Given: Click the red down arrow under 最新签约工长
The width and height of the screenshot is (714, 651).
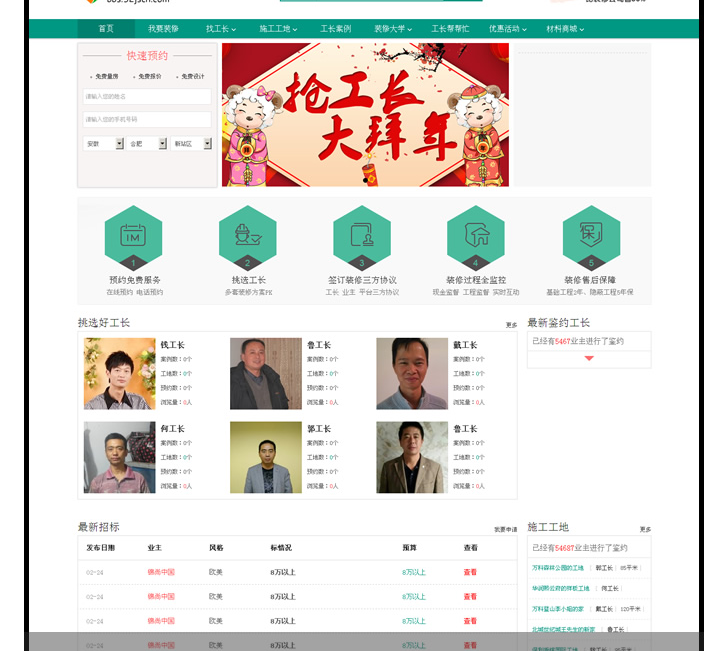Looking at the screenshot, I should pos(589,358).
